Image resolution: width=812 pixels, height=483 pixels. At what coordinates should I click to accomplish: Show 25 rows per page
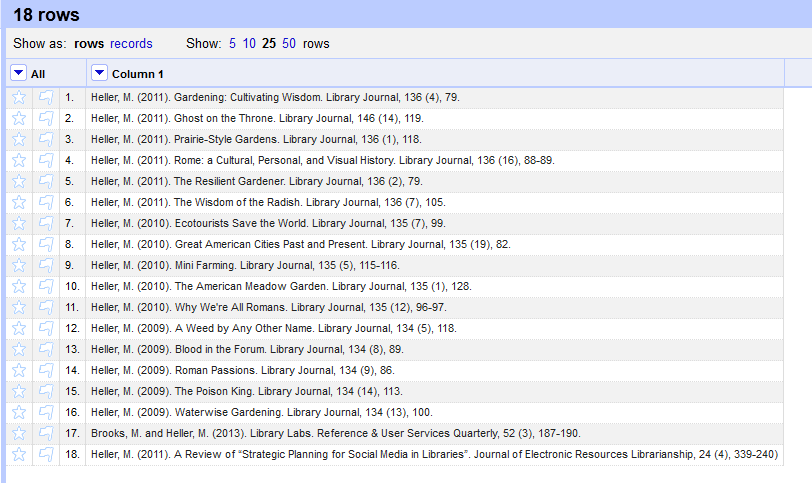tap(269, 43)
